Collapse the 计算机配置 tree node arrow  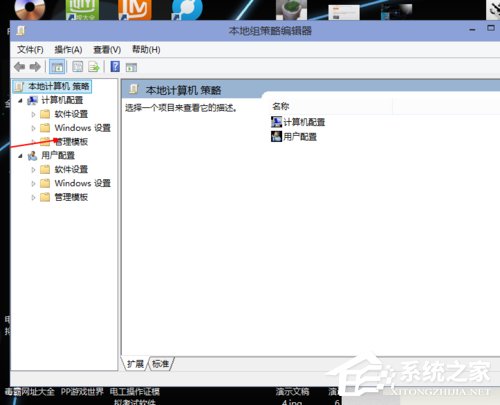tap(20, 100)
